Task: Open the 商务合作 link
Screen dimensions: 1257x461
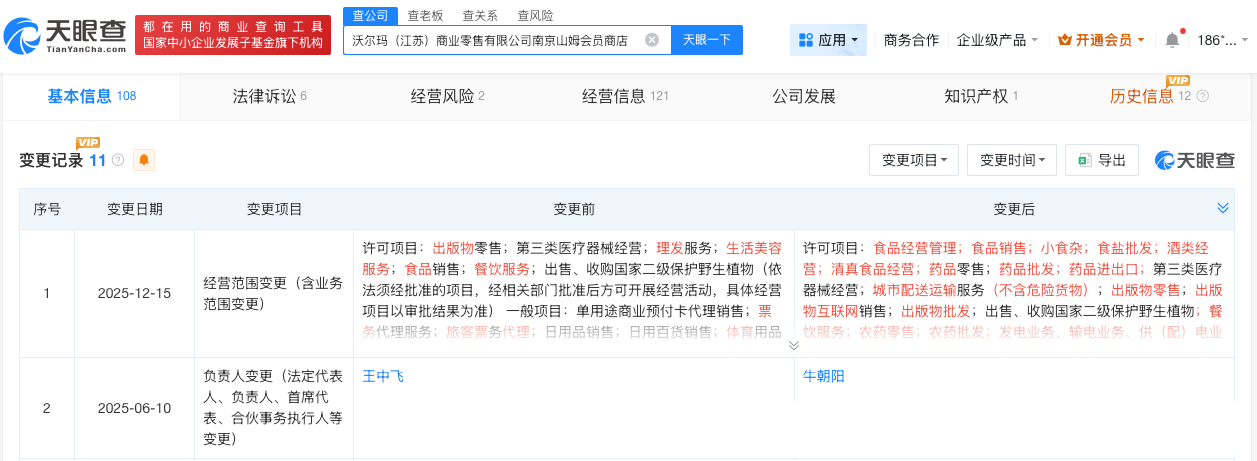Action: tap(911, 40)
